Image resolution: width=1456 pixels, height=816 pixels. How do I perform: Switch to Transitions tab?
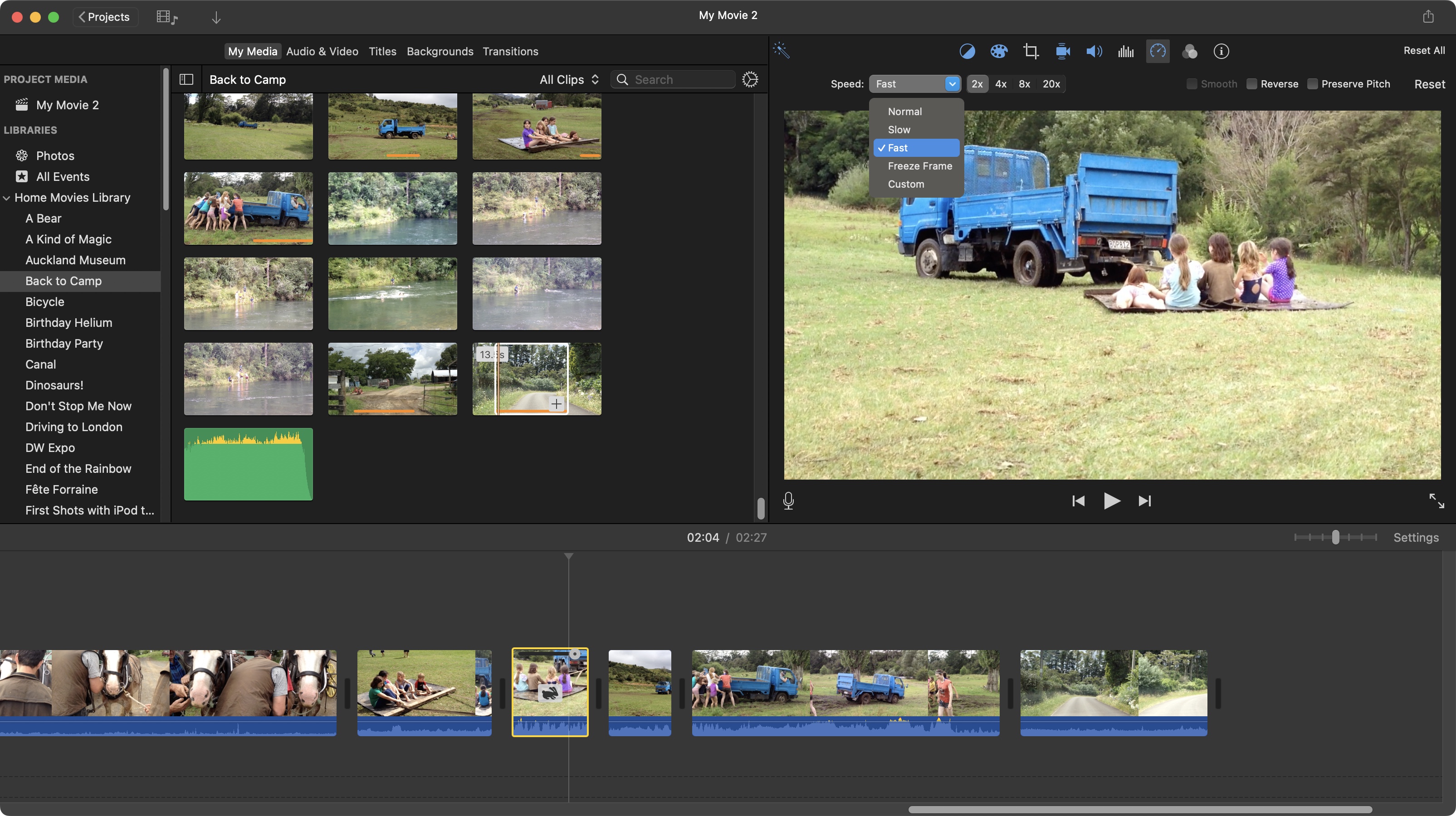(510, 51)
